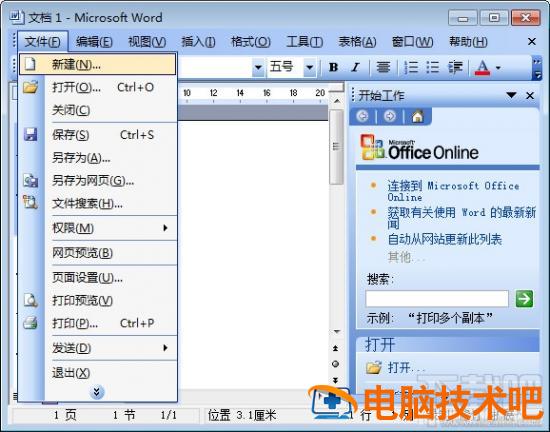This screenshot has width=550, height=432.
Task: Open the 视图(V) menu
Action: (147, 42)
